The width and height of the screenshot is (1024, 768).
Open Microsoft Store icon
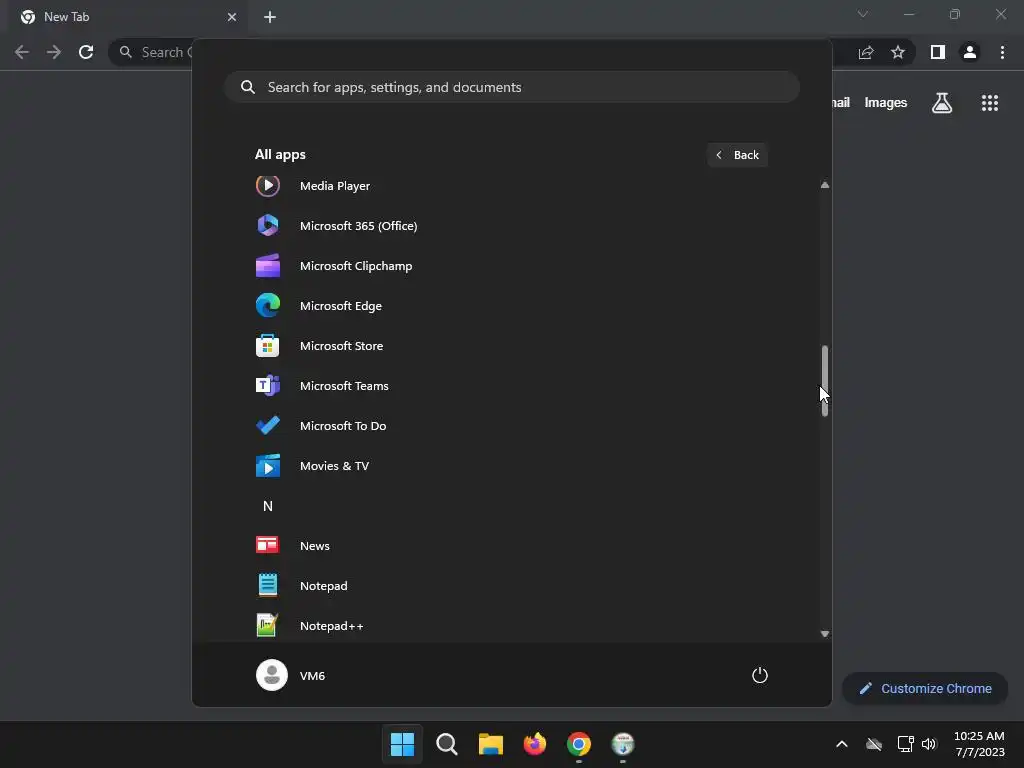coord(268,345)
